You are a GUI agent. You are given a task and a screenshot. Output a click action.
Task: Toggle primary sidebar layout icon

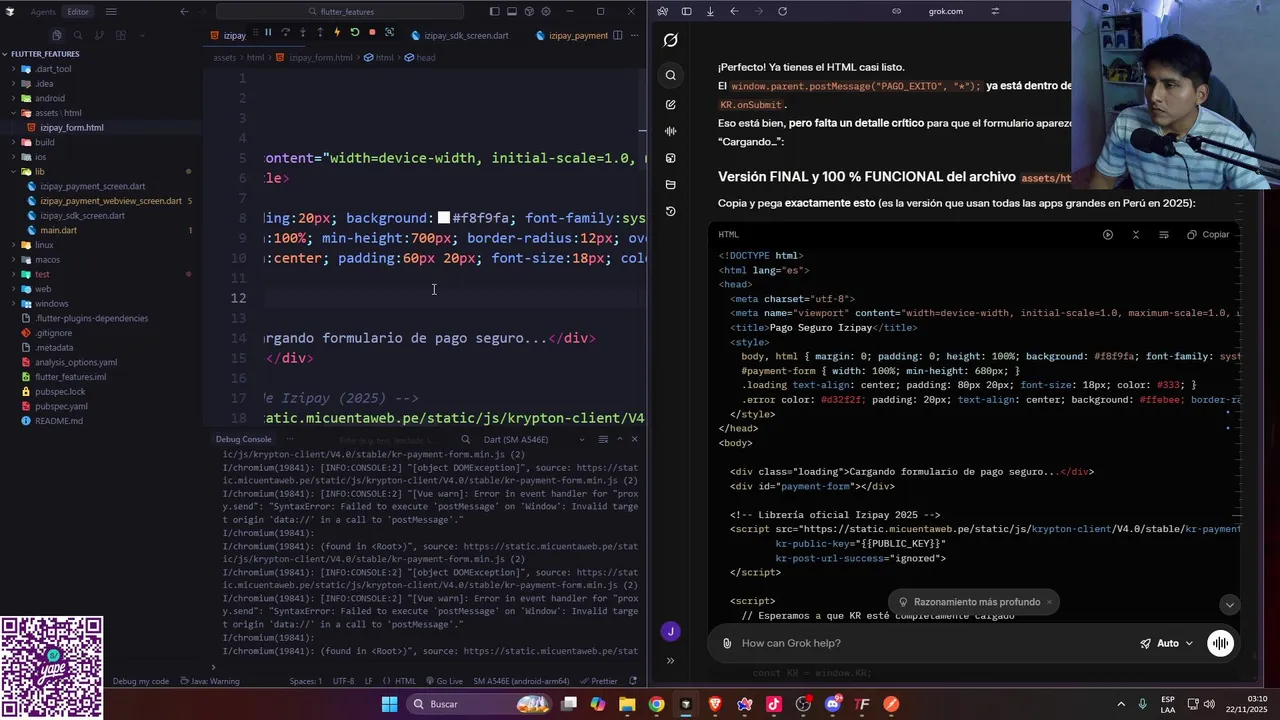point(494,12)
